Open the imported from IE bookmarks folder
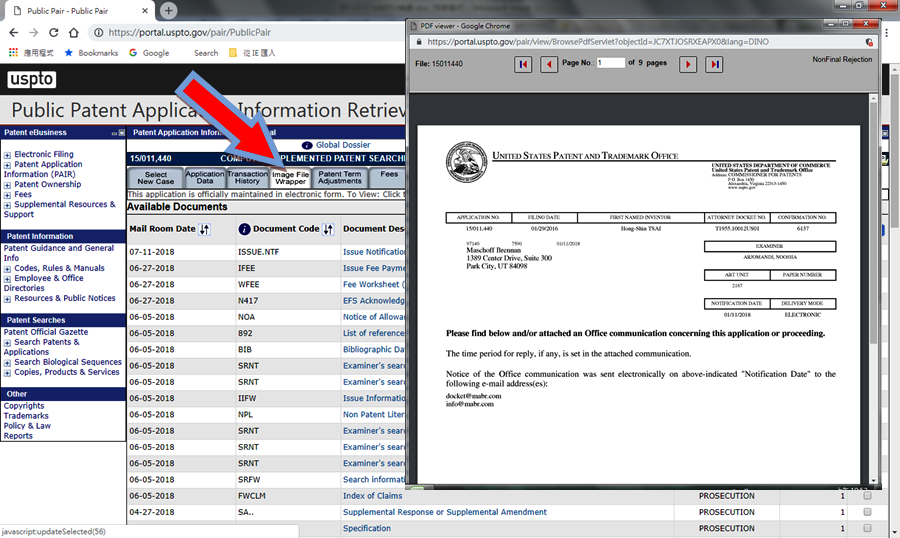 click(253, 53)
